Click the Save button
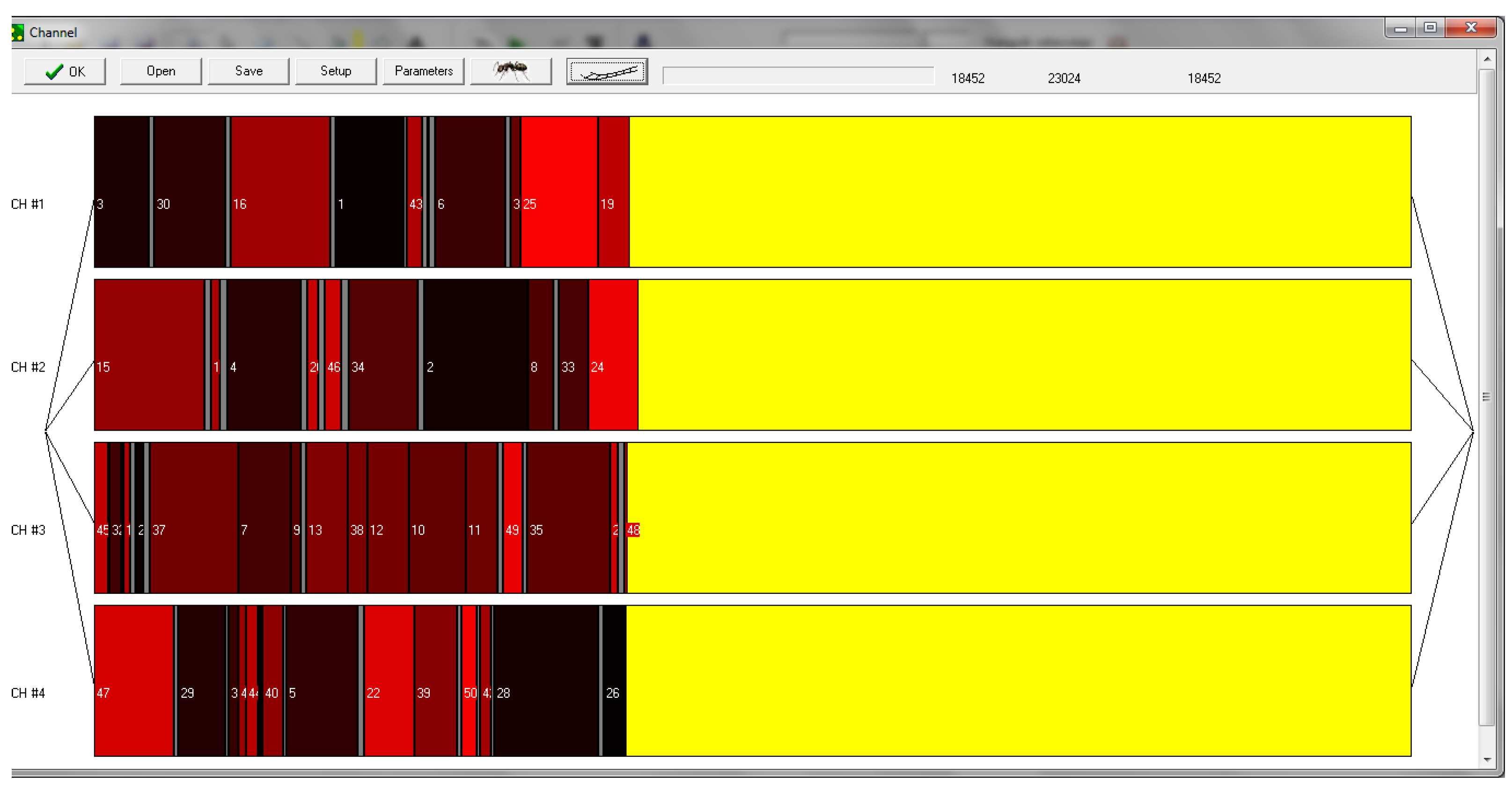The image size is (1512, 790). coord(248,71)
